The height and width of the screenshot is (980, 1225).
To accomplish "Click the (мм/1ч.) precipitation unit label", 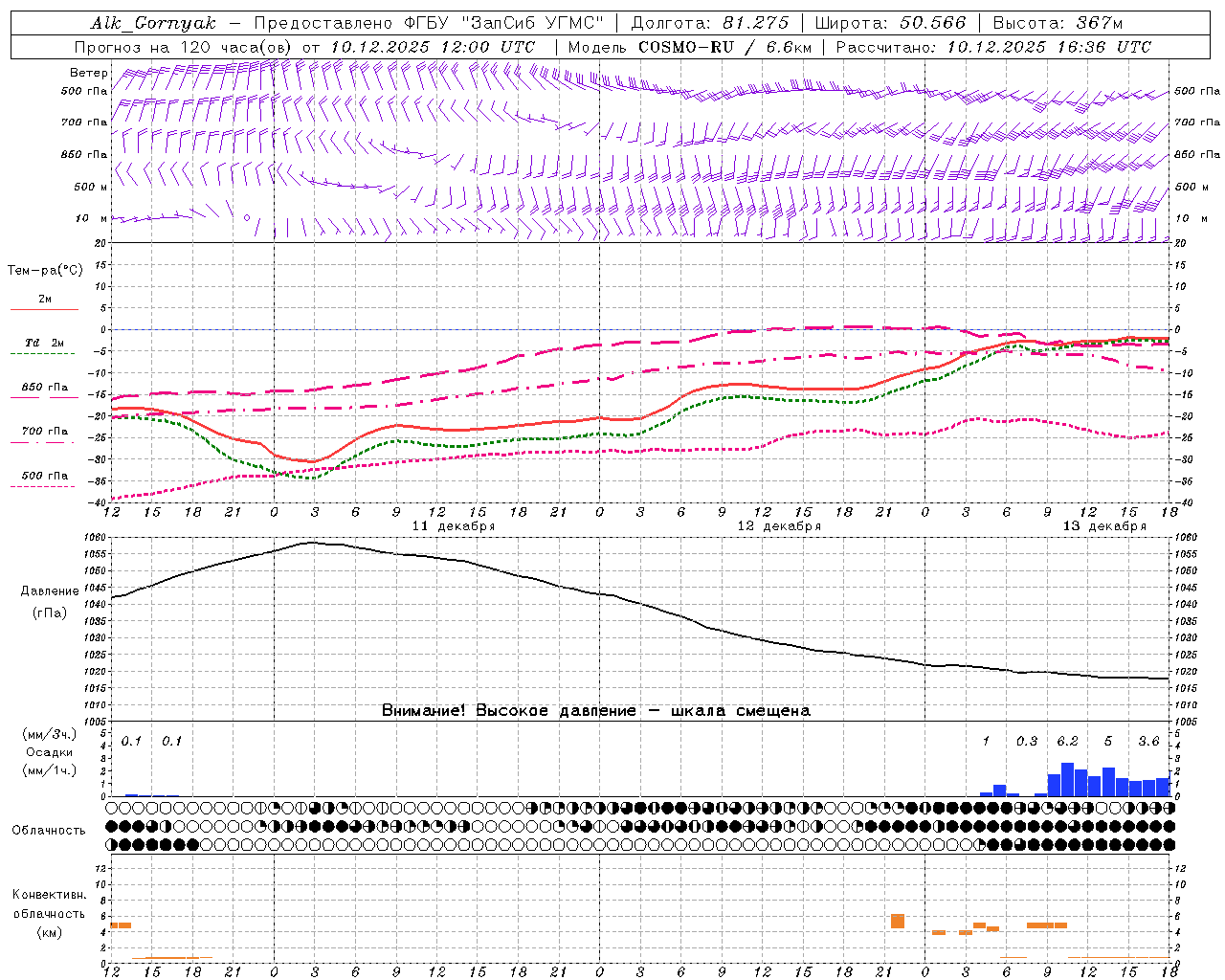I will [50, 770].
